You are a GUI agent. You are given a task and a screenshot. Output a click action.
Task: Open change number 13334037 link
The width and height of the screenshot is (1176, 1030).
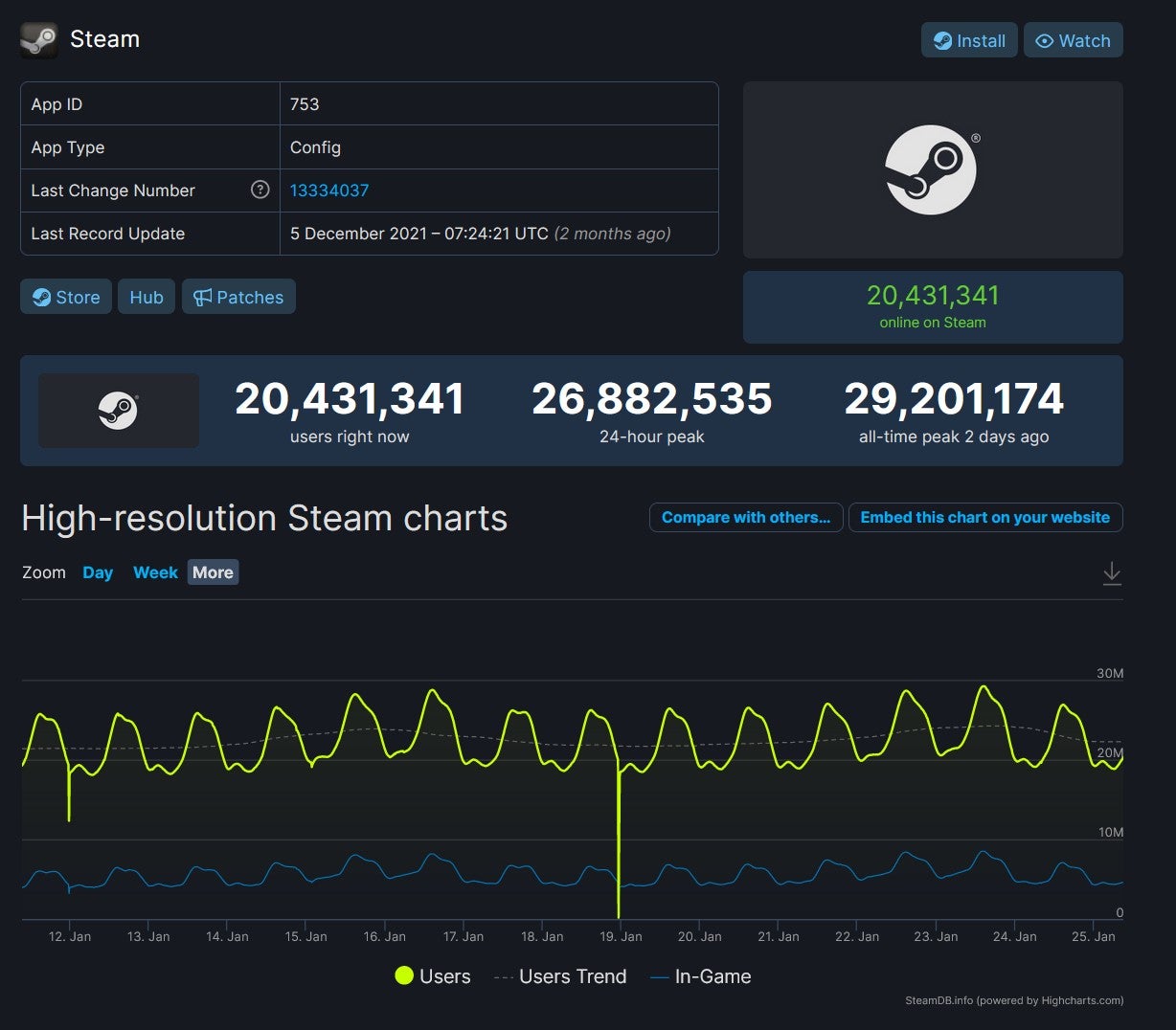(x=329, y=190)
